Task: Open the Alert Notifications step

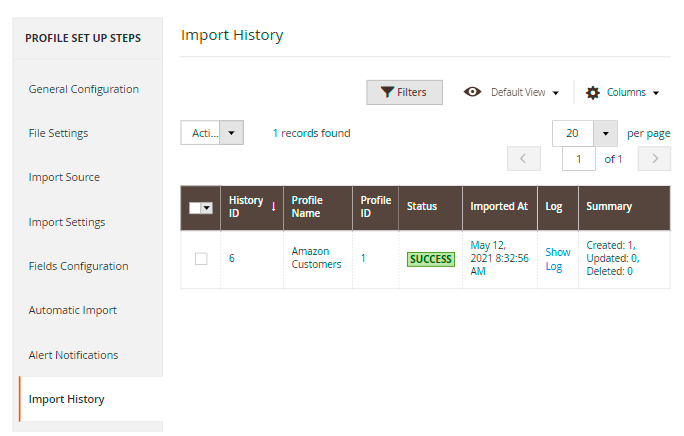Action: point(73,355)
